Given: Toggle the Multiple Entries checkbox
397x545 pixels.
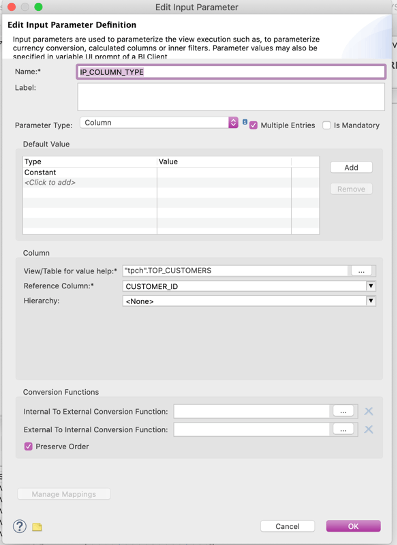Looking at the screenshot, I should pos(253,125).
